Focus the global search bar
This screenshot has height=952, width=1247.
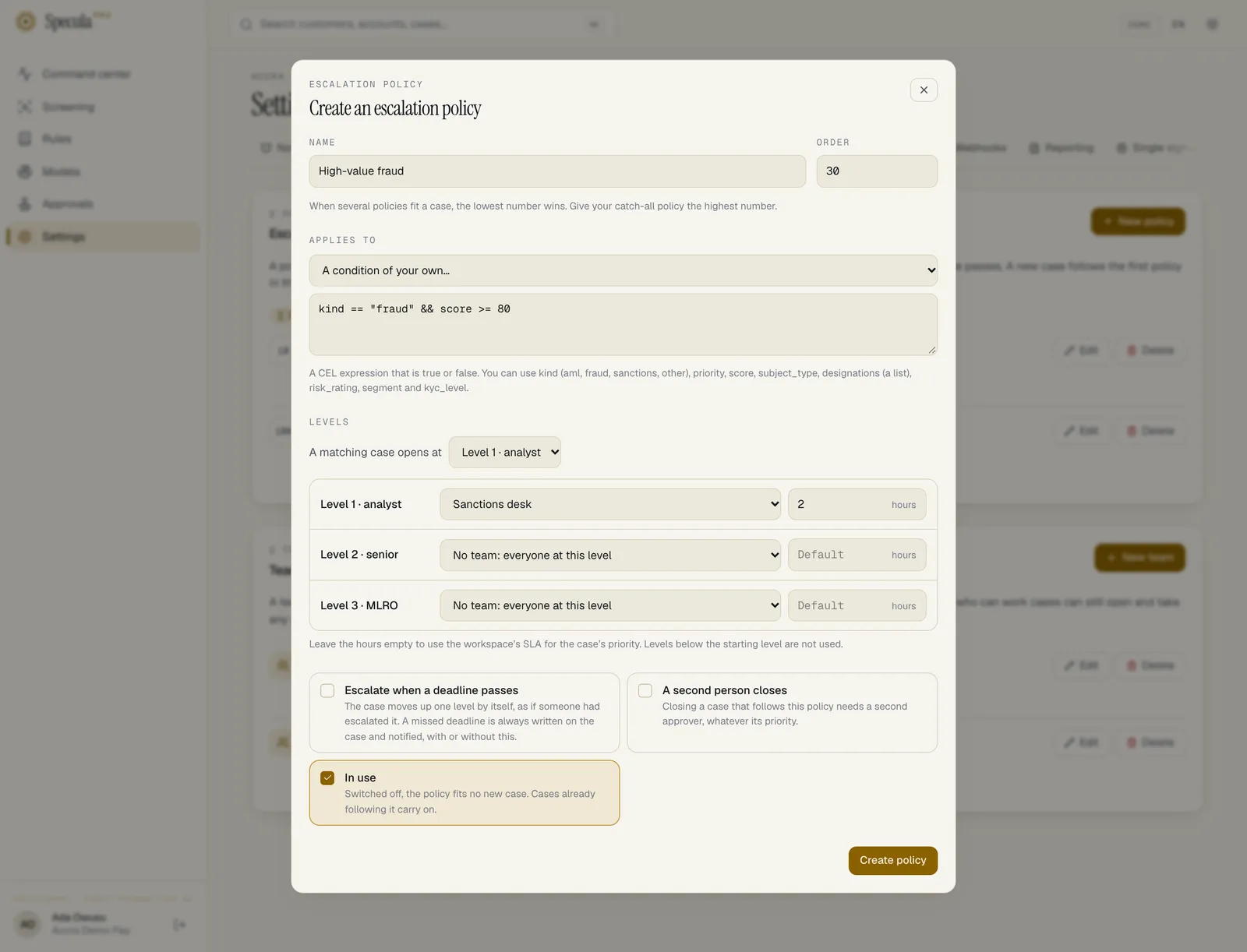[421, 24]
